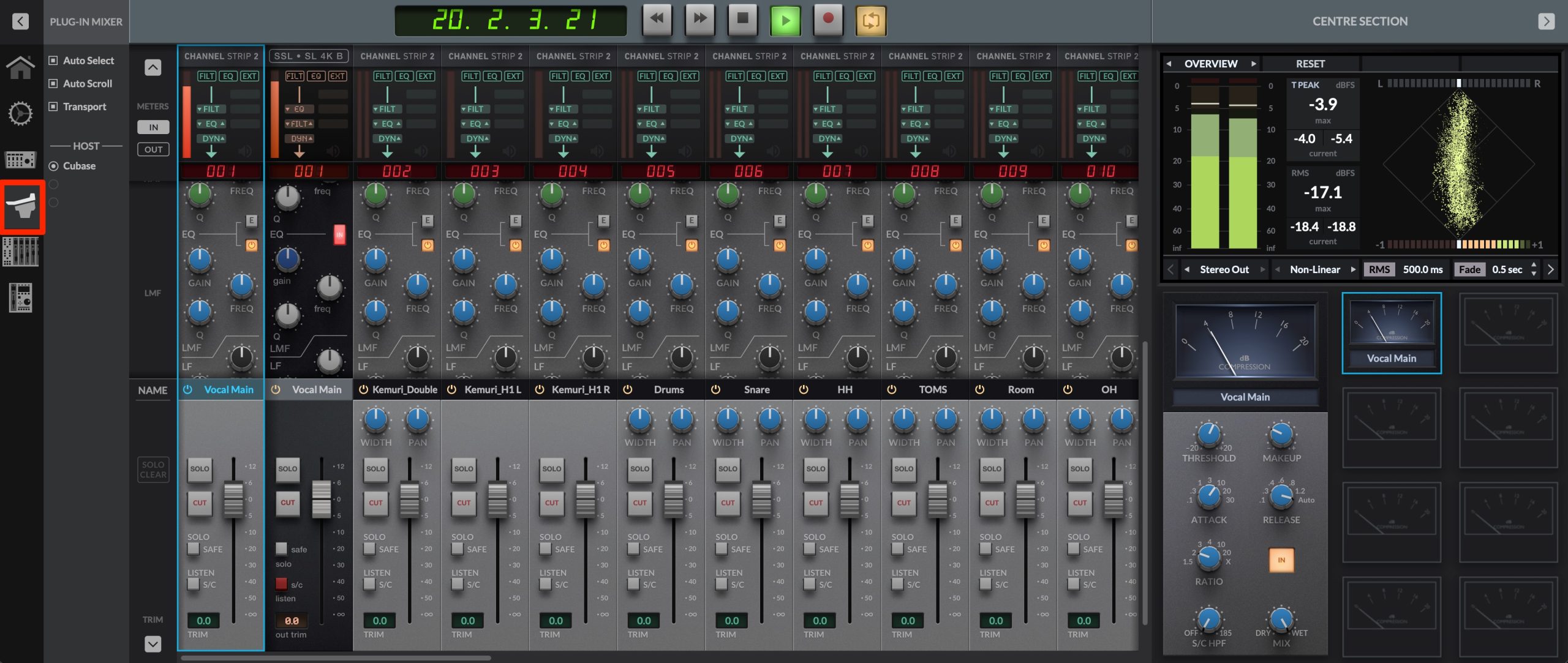Toggle EQ orange power button on channel 002
The width and height of the screenshot is (1568, 663).
[428, 245]
